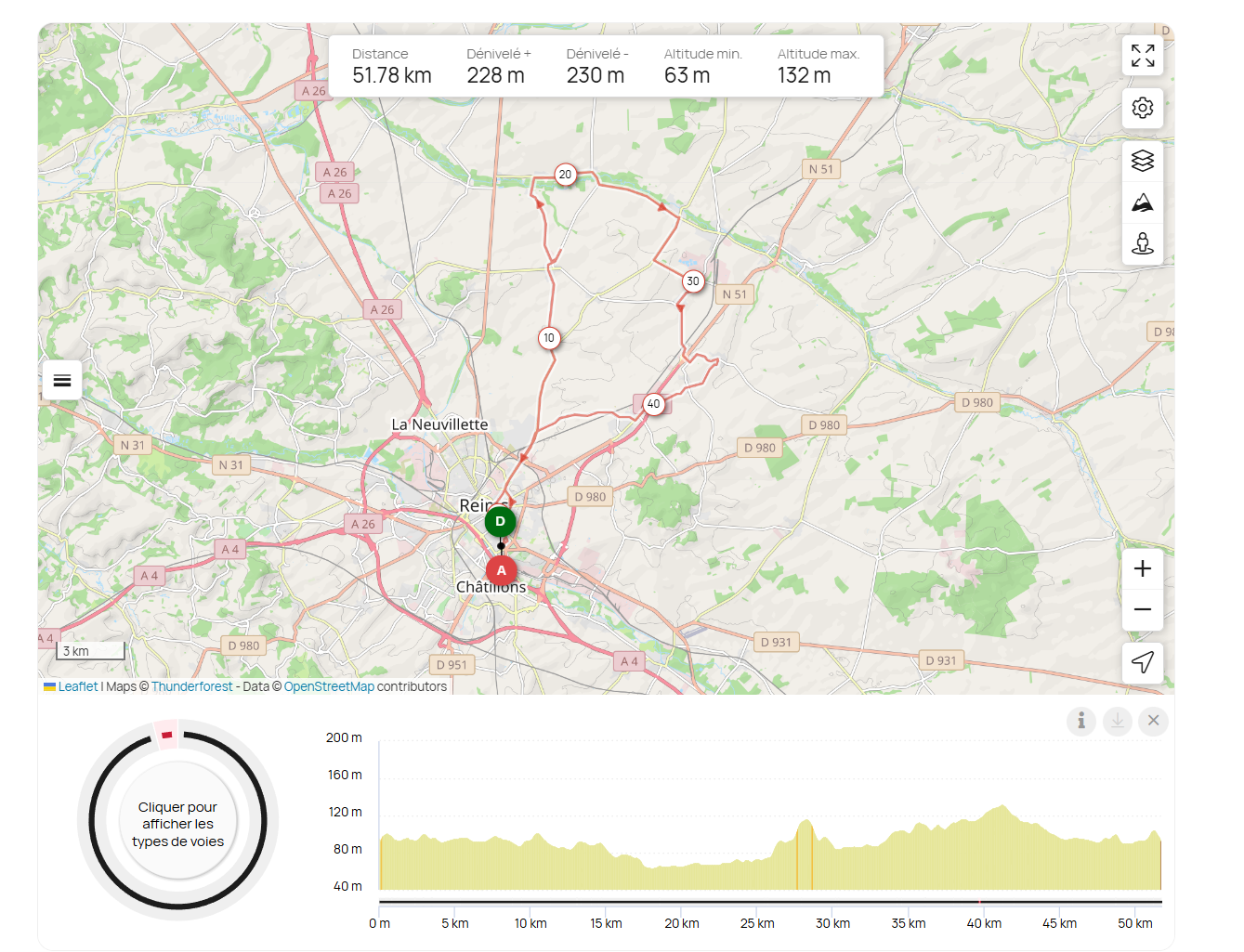The height and width of the screenshot is (952, 1244).
Task: Close the elevation profile panel
Action: (1153, 721)
